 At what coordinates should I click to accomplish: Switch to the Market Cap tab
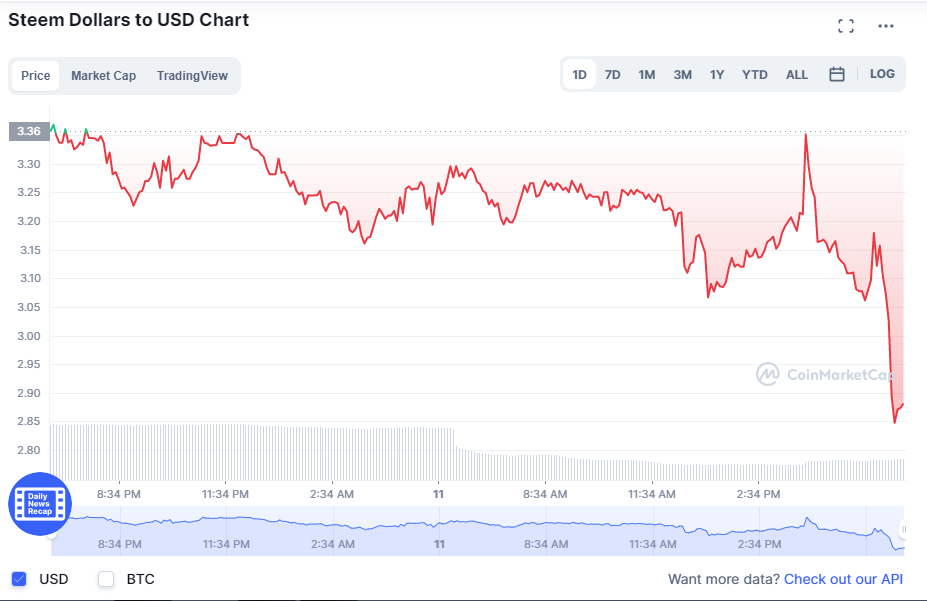pyautogui.click(x=103, y=76)
